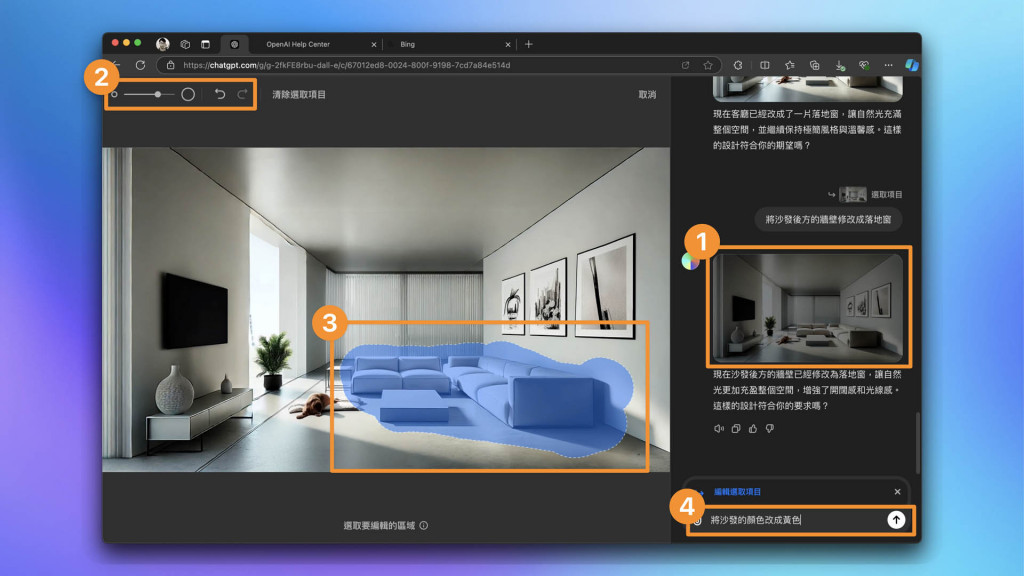Click the browser back arrow

click(x=116, y=65)
